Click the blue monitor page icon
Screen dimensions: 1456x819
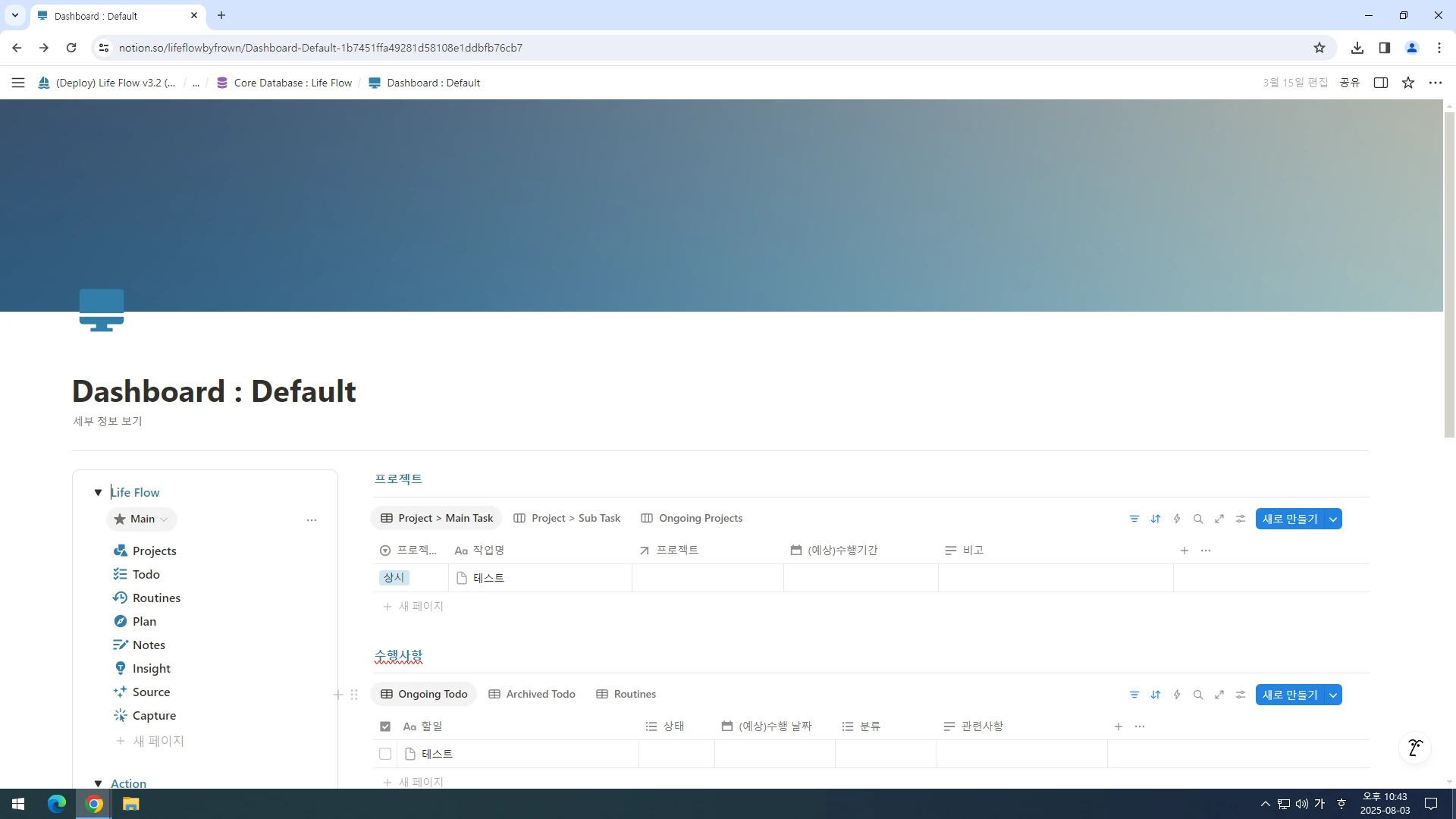102,309
